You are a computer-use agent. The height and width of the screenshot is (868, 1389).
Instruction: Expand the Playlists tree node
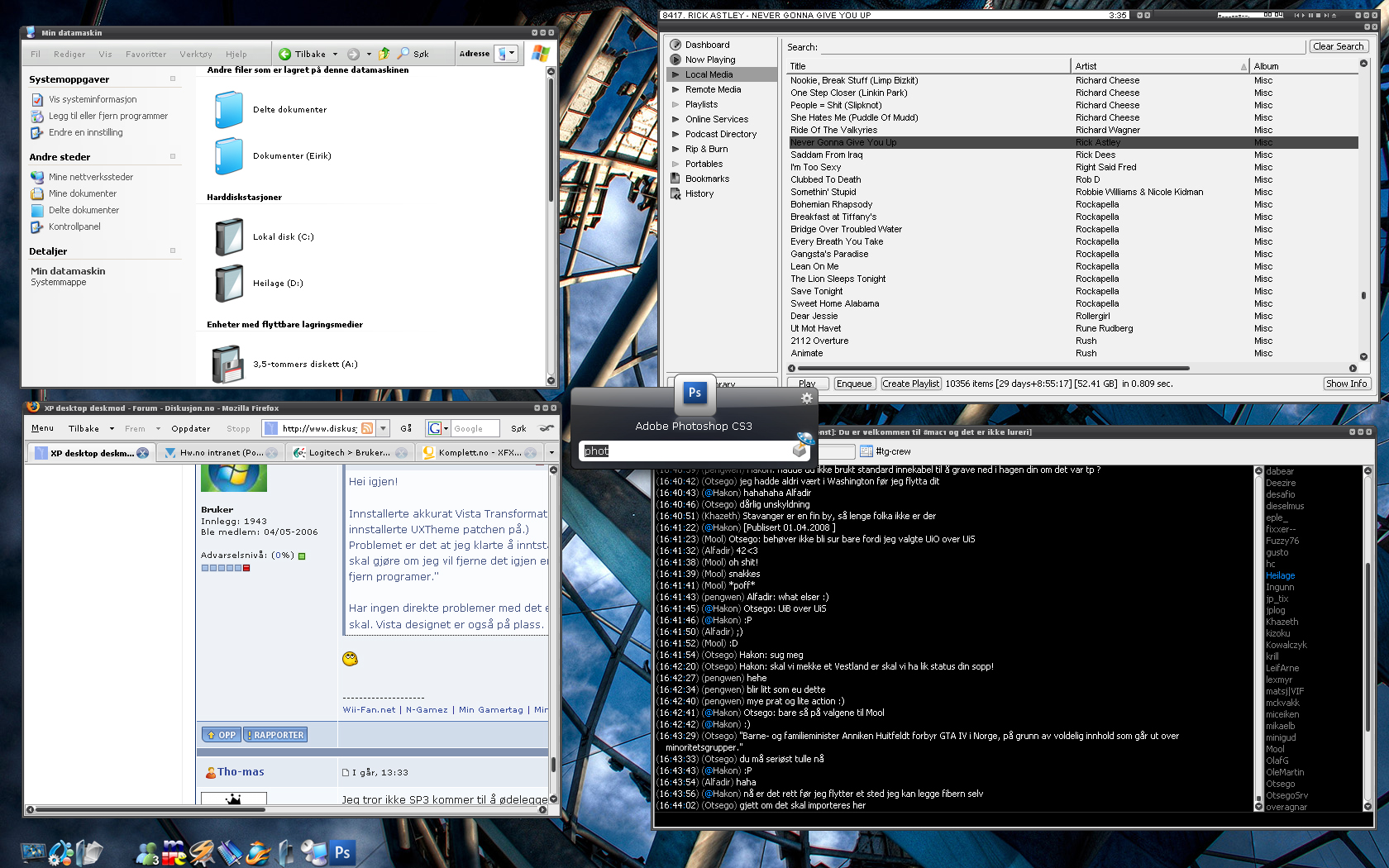click(x=675, y=104)
